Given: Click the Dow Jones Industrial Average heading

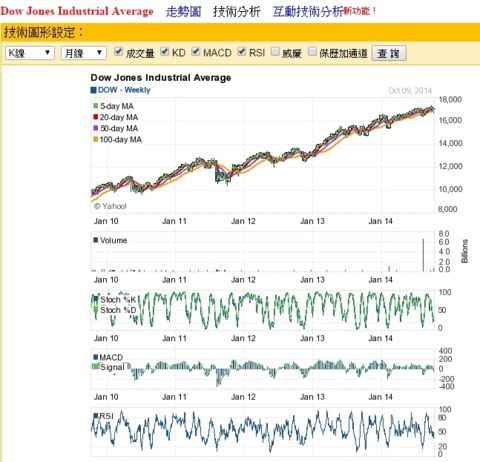Looking at the screenshot, I should [x=77, y=11].
